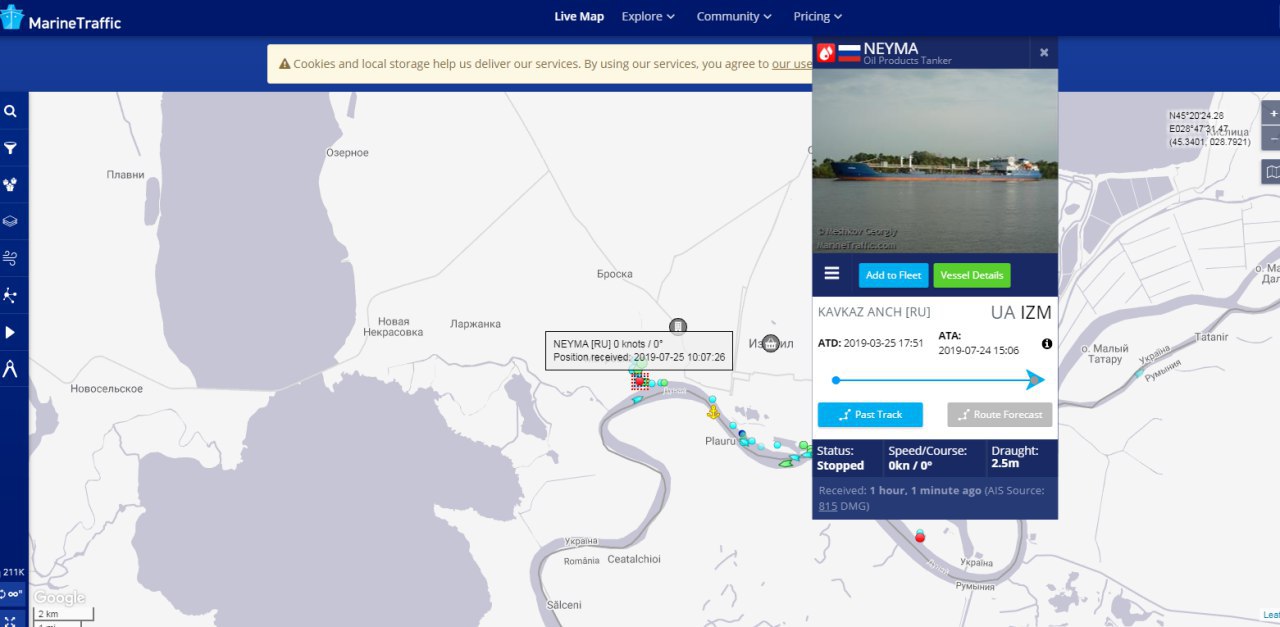Open the density maps network icon

point(10,295)
